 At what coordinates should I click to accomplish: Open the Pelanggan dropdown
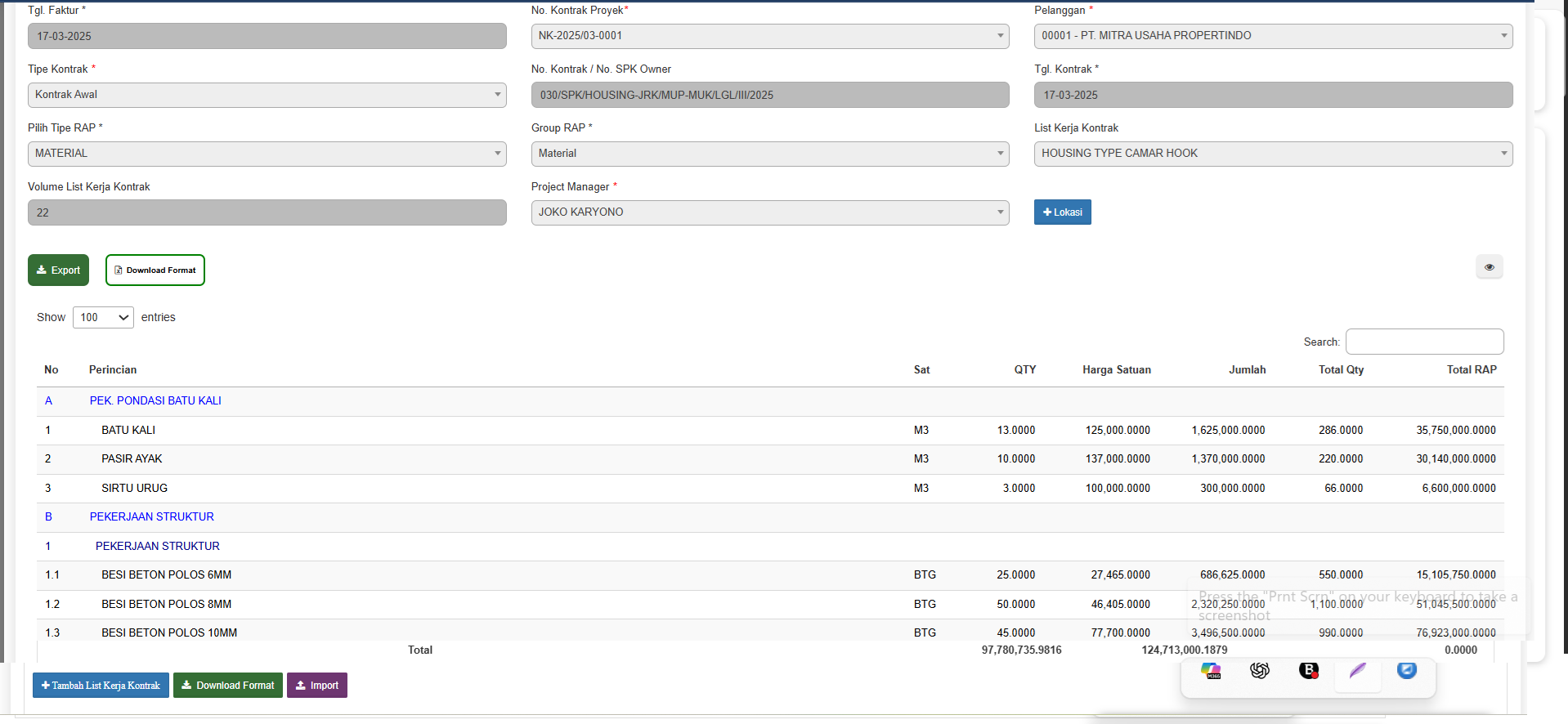1273,36
